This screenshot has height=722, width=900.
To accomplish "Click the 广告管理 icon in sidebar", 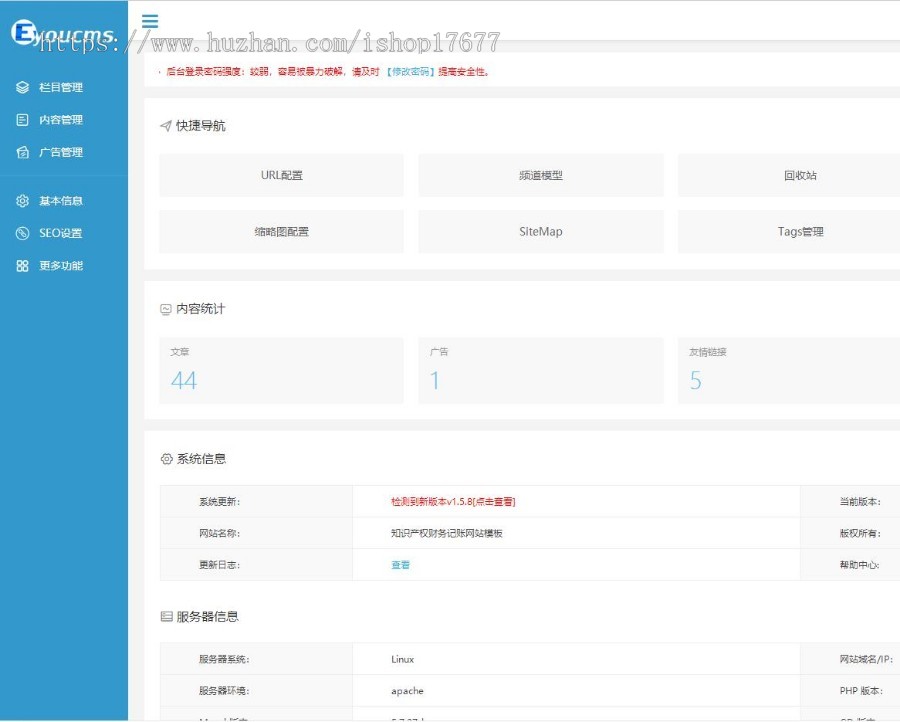I will click(x=22, y=152).
